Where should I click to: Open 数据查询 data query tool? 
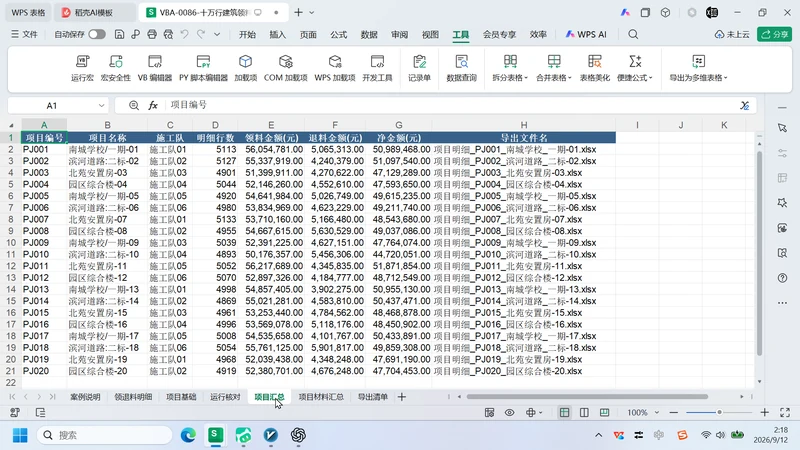coord(461,68)
